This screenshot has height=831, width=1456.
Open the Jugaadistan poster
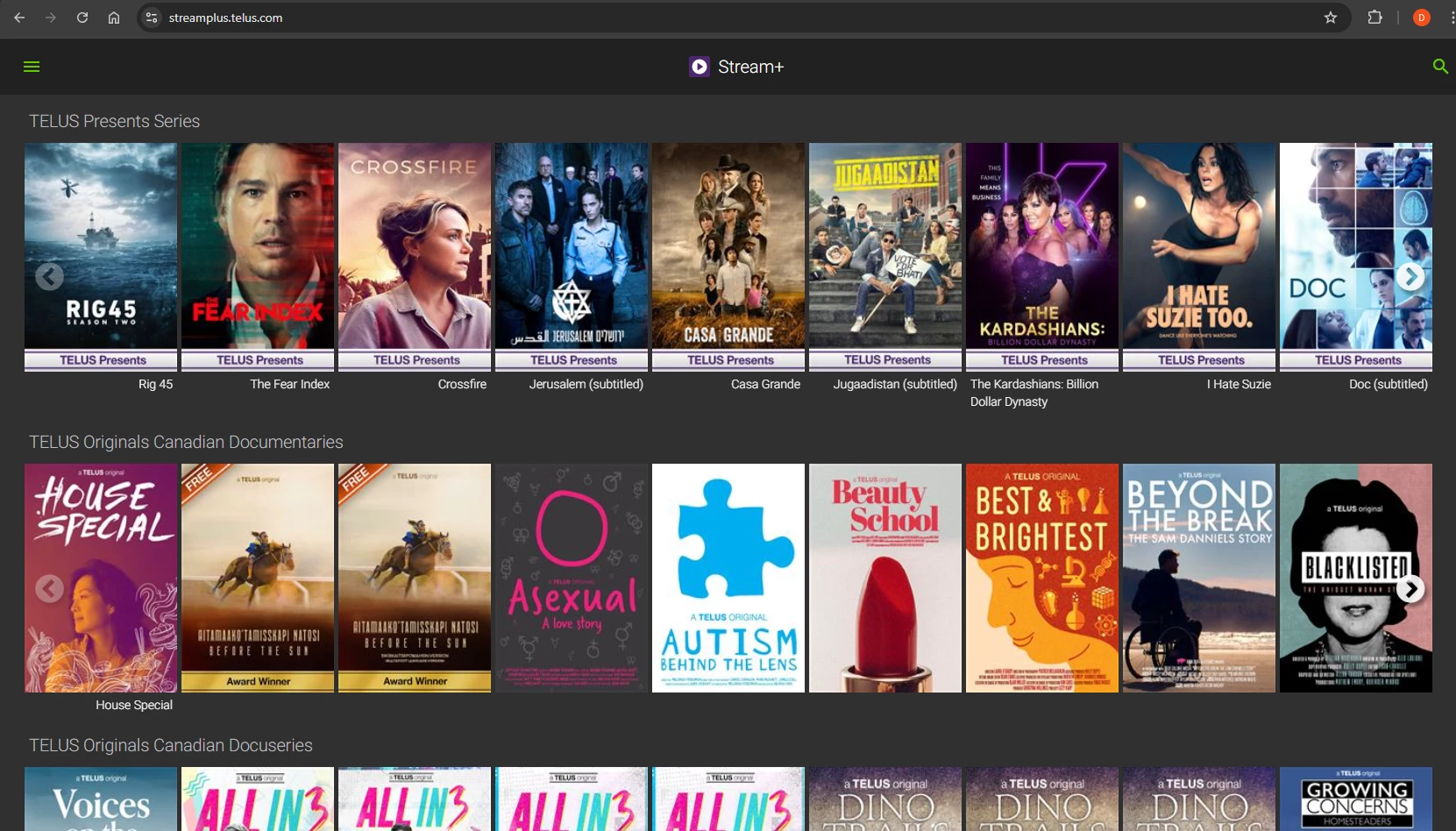click(885, 257)
